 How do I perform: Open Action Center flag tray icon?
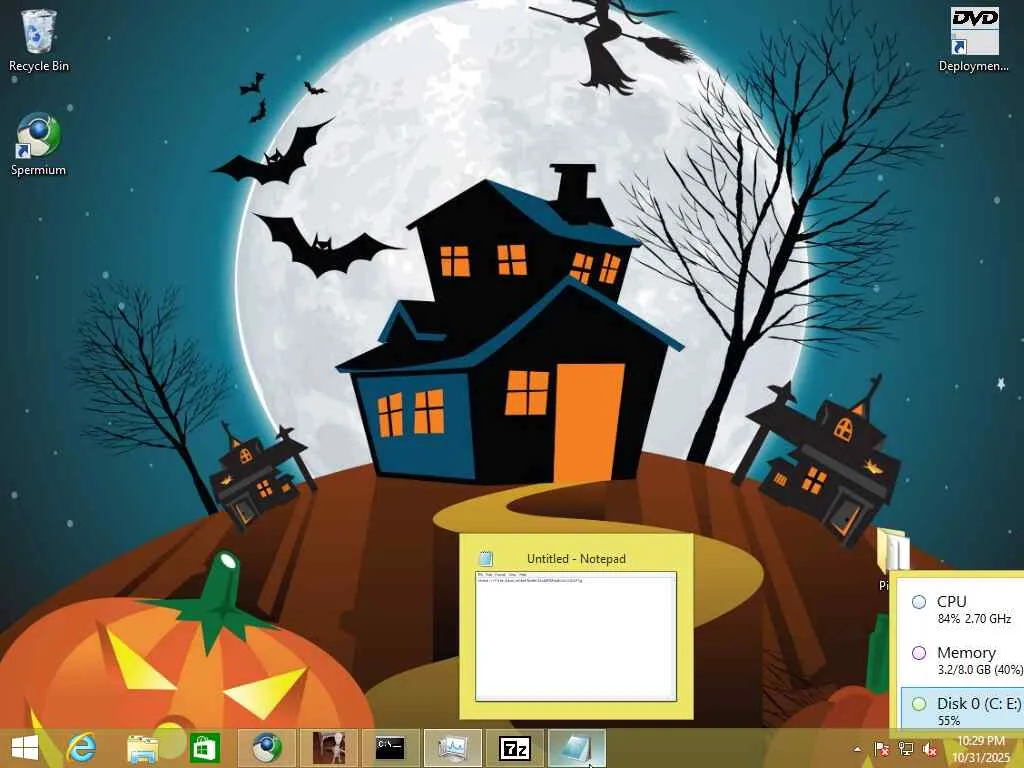pos(881,749)
